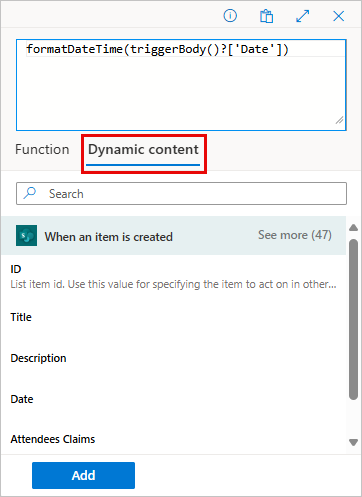This screenshot has width=362, height=497.
Task: Switch to the Function tab
Action: (42, 149)
